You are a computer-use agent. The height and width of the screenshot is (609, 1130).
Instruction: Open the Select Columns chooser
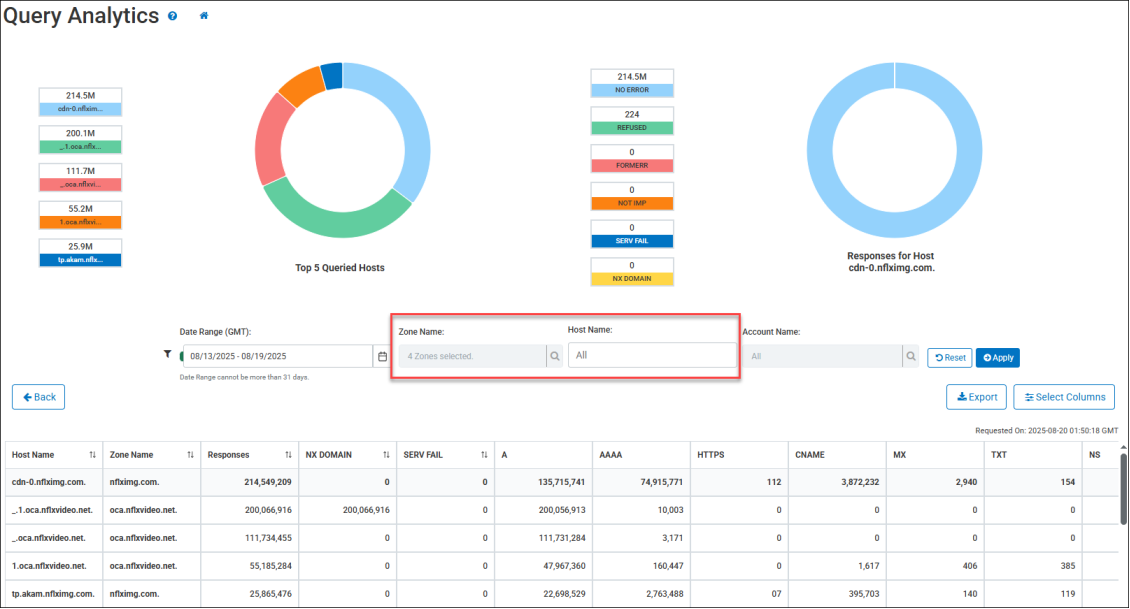[x=1064, y=397]
